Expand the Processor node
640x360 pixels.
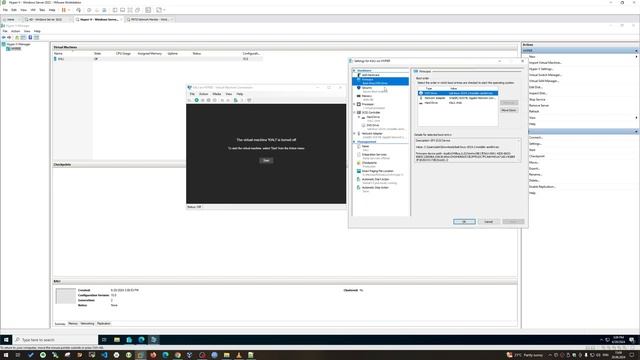354,104
